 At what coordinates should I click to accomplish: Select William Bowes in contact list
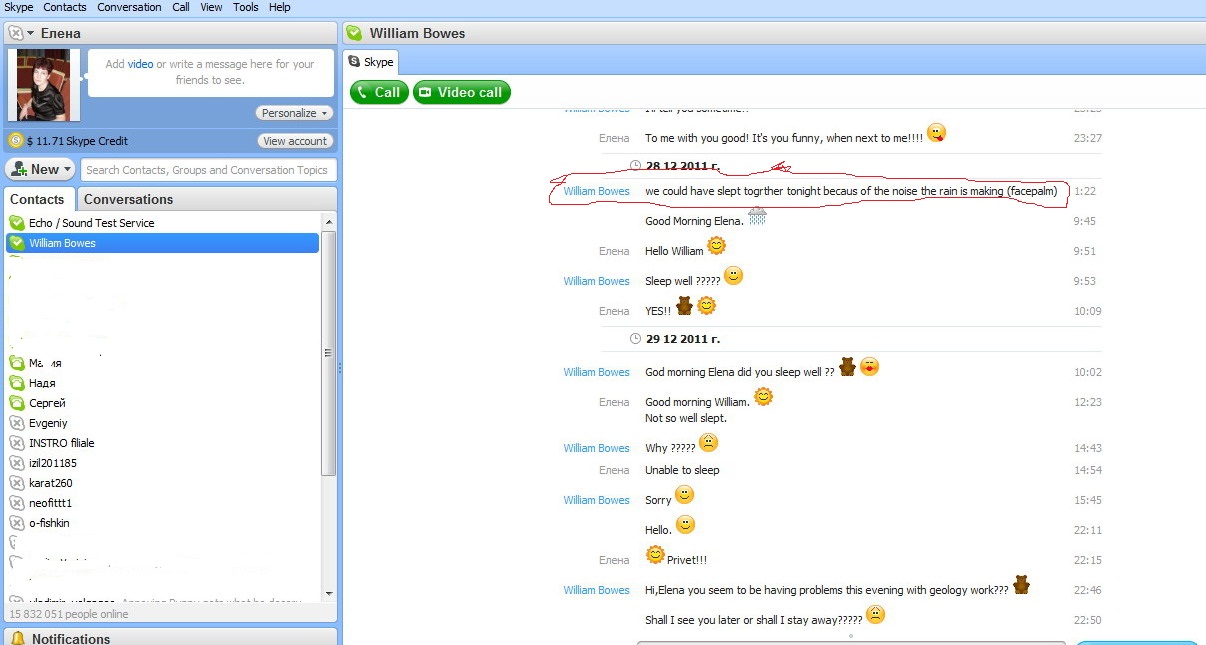(163, 243)
